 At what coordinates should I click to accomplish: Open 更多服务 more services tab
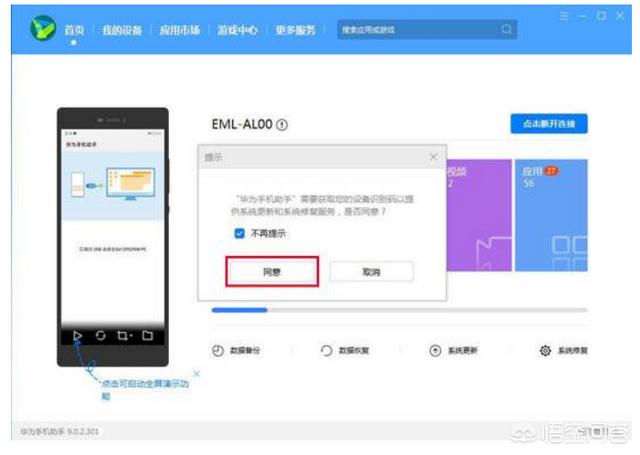[x=296, y=30]
